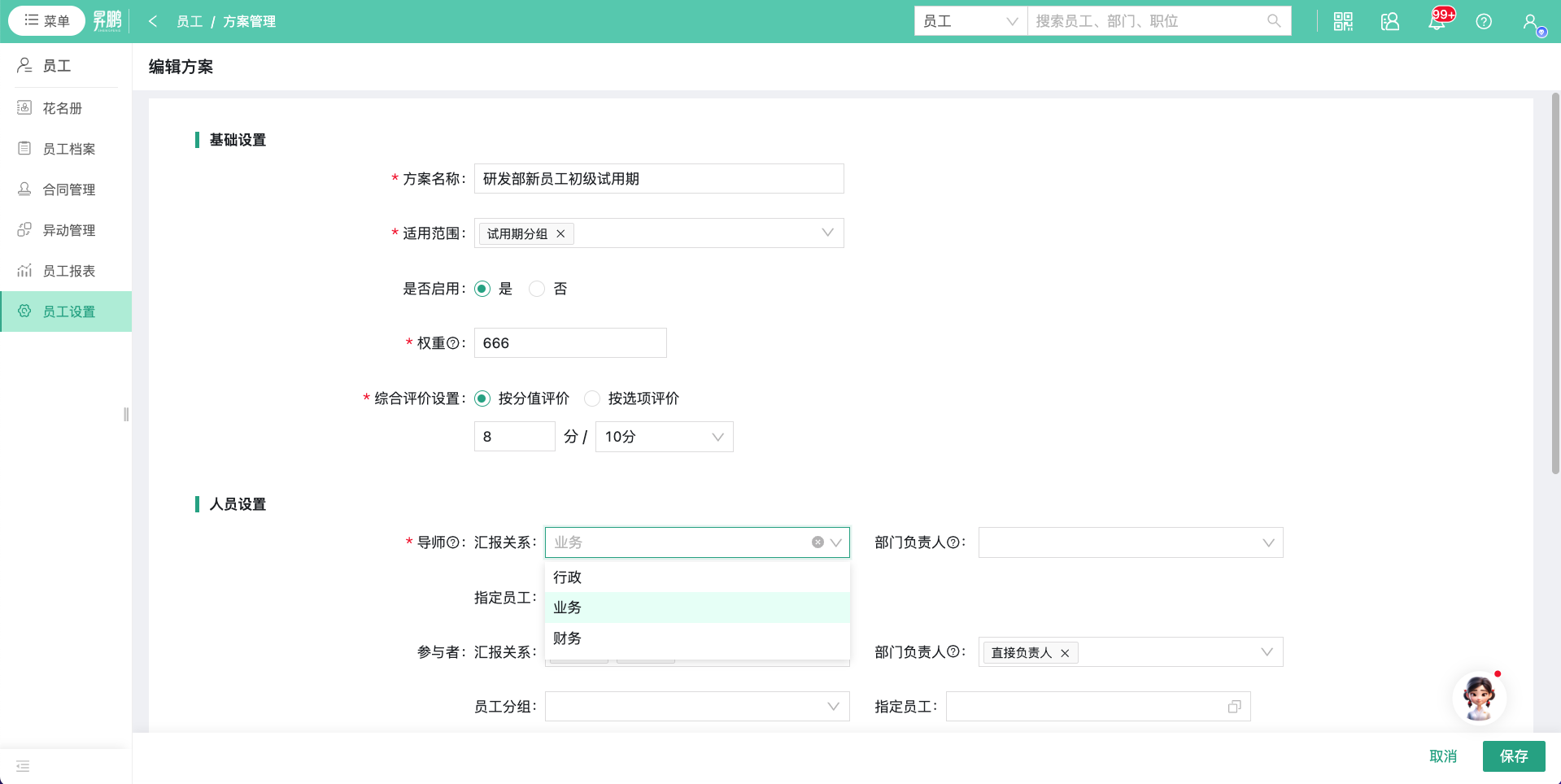The height and width of the screenshot is (784, 1561).
Task: 展开「员工分组」下拉框
Action: (695, 706)
